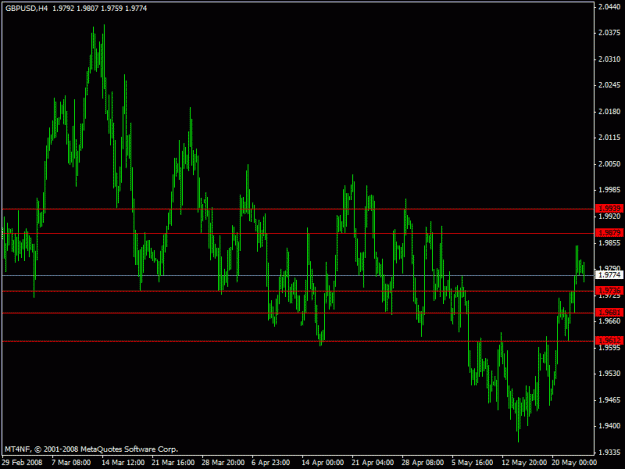
Task: Click the 28 Apr 08:00 time label
Action: coord(423,463)
